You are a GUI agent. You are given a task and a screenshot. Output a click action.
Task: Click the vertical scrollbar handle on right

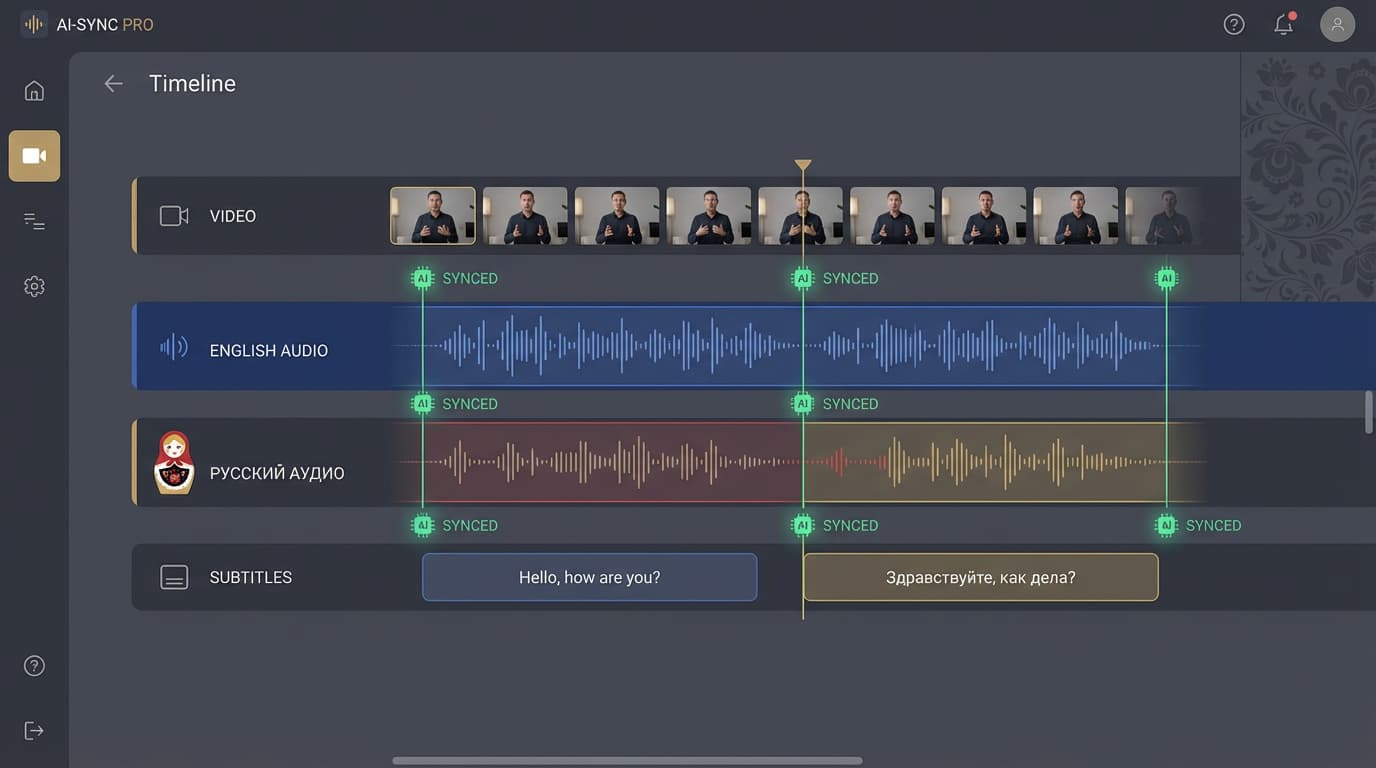(x=1369, y=412)
